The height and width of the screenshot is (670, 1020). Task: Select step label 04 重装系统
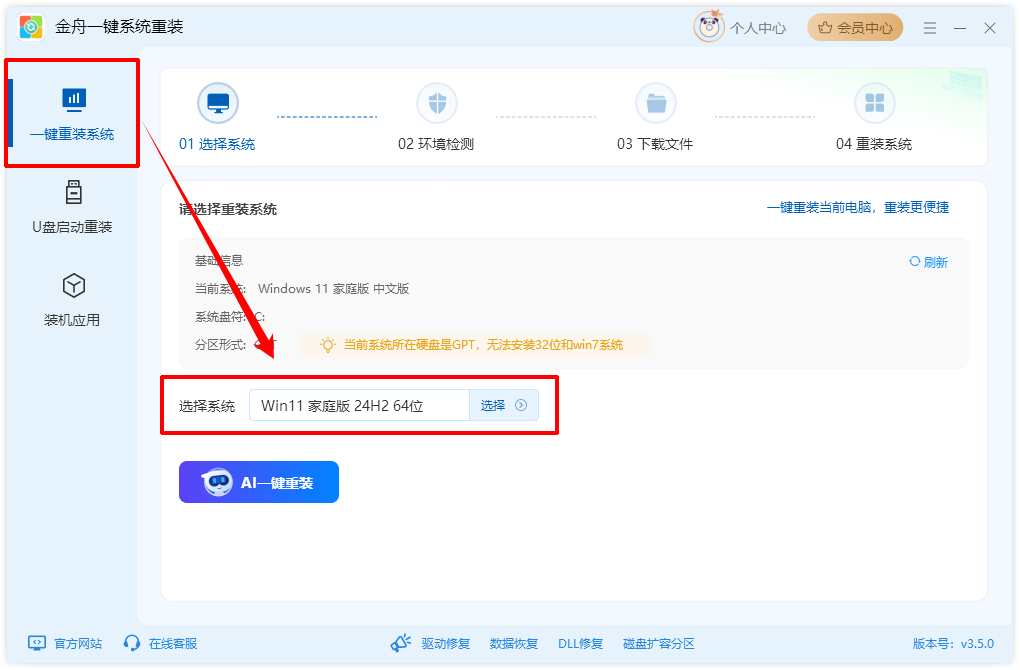[874, 144]
